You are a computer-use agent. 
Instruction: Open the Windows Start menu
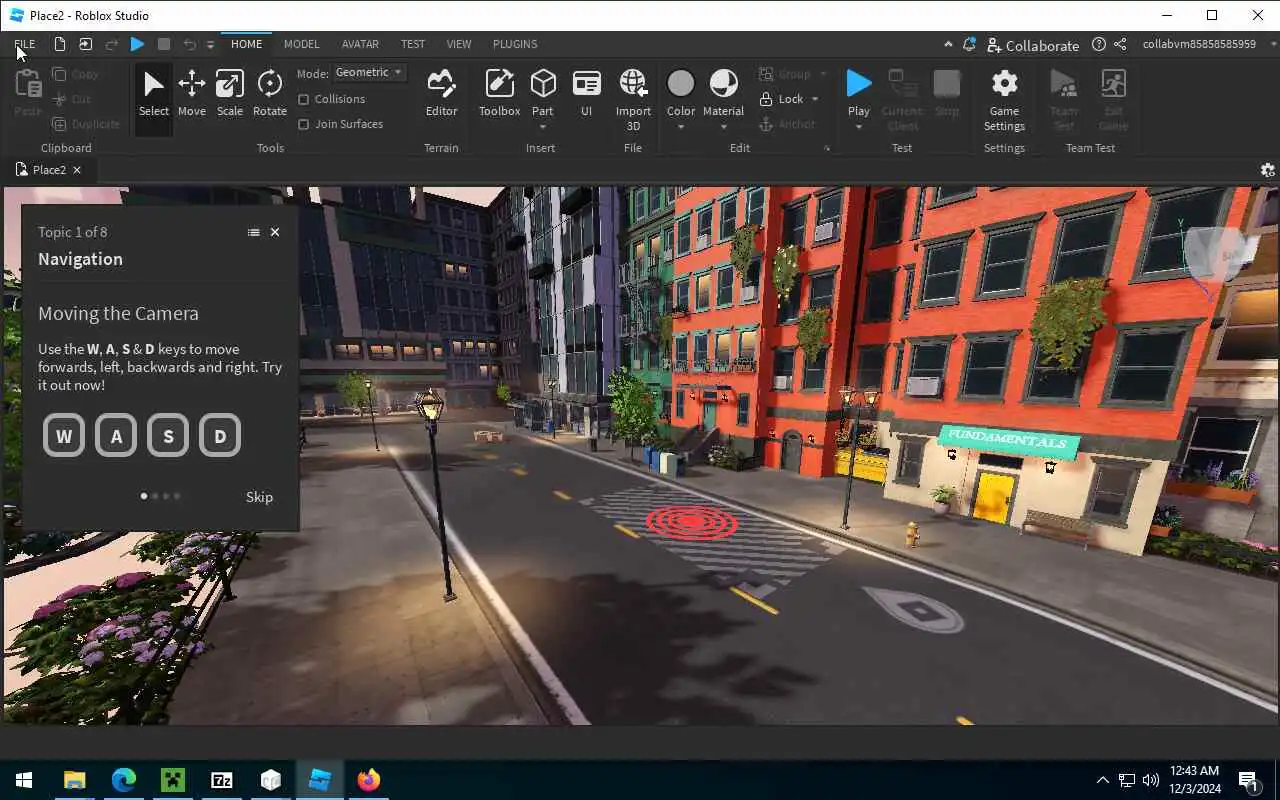click(x=24, y=780)
